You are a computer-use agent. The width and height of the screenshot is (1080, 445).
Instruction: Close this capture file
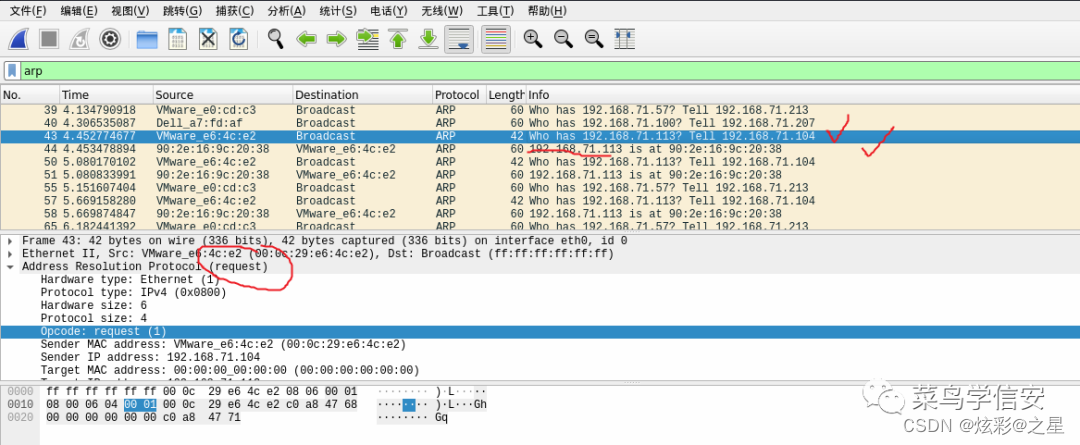click(208, 39)
